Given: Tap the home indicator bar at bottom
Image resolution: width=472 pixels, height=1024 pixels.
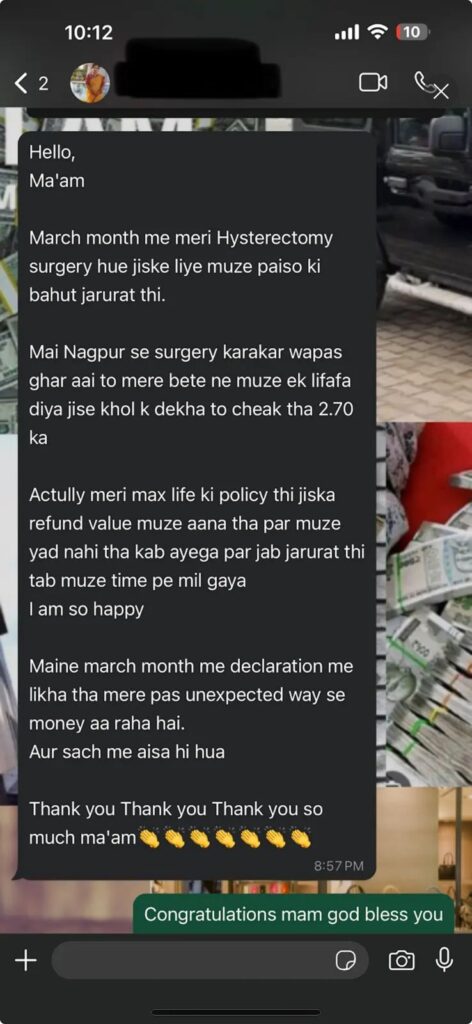Looking at the screenshot, I should pos(236,1013).
